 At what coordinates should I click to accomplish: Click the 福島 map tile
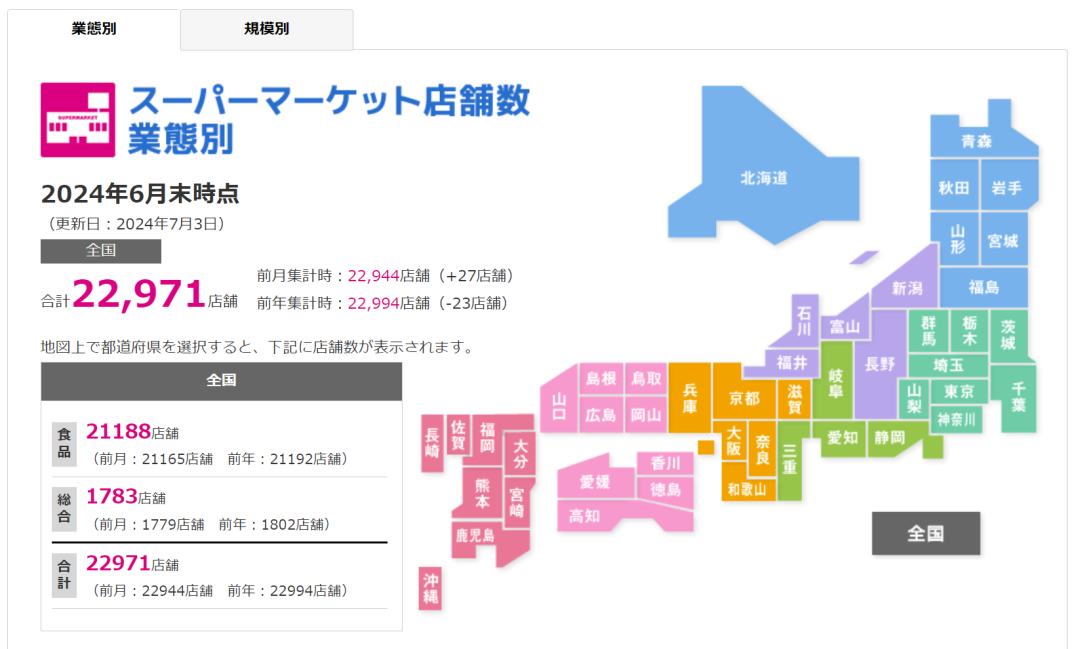pyautogui.click(x=983, y=287)
